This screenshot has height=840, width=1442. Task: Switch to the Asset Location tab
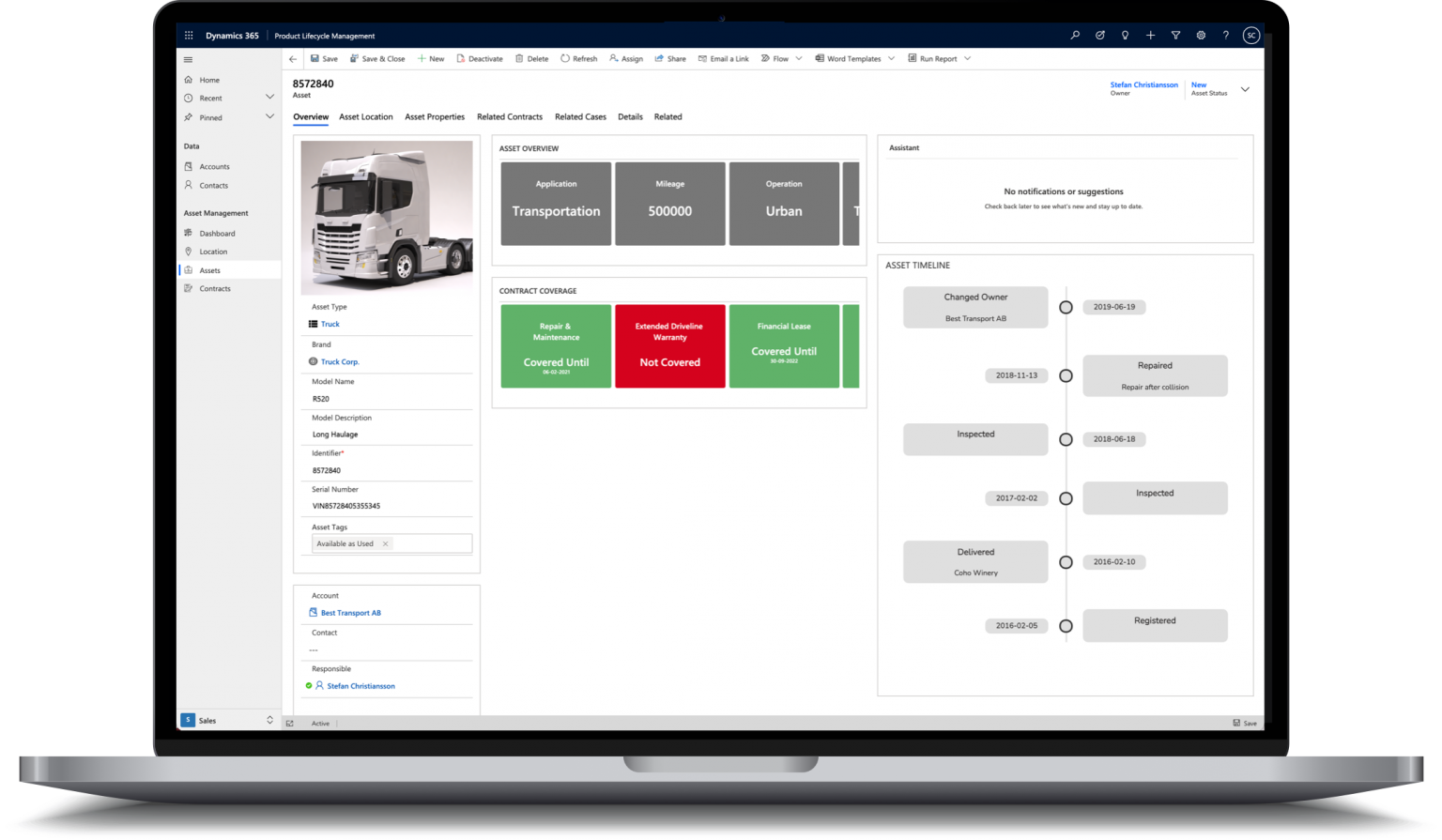click(x=366, y=117)
